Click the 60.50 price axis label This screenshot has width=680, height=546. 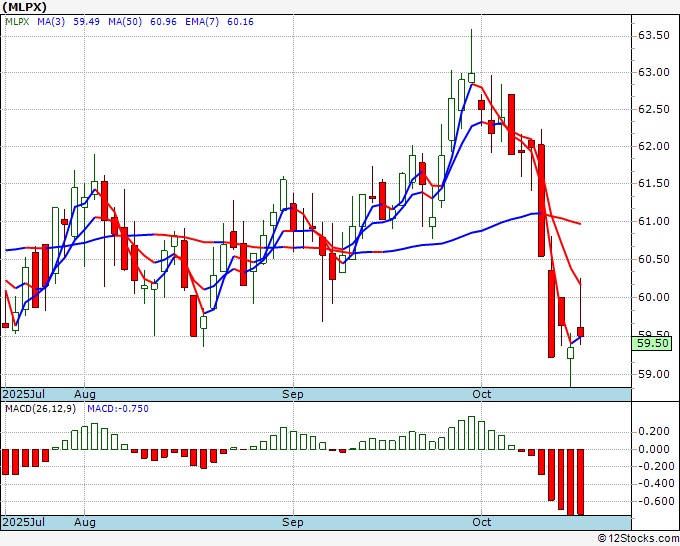click(x=654, y=259)
